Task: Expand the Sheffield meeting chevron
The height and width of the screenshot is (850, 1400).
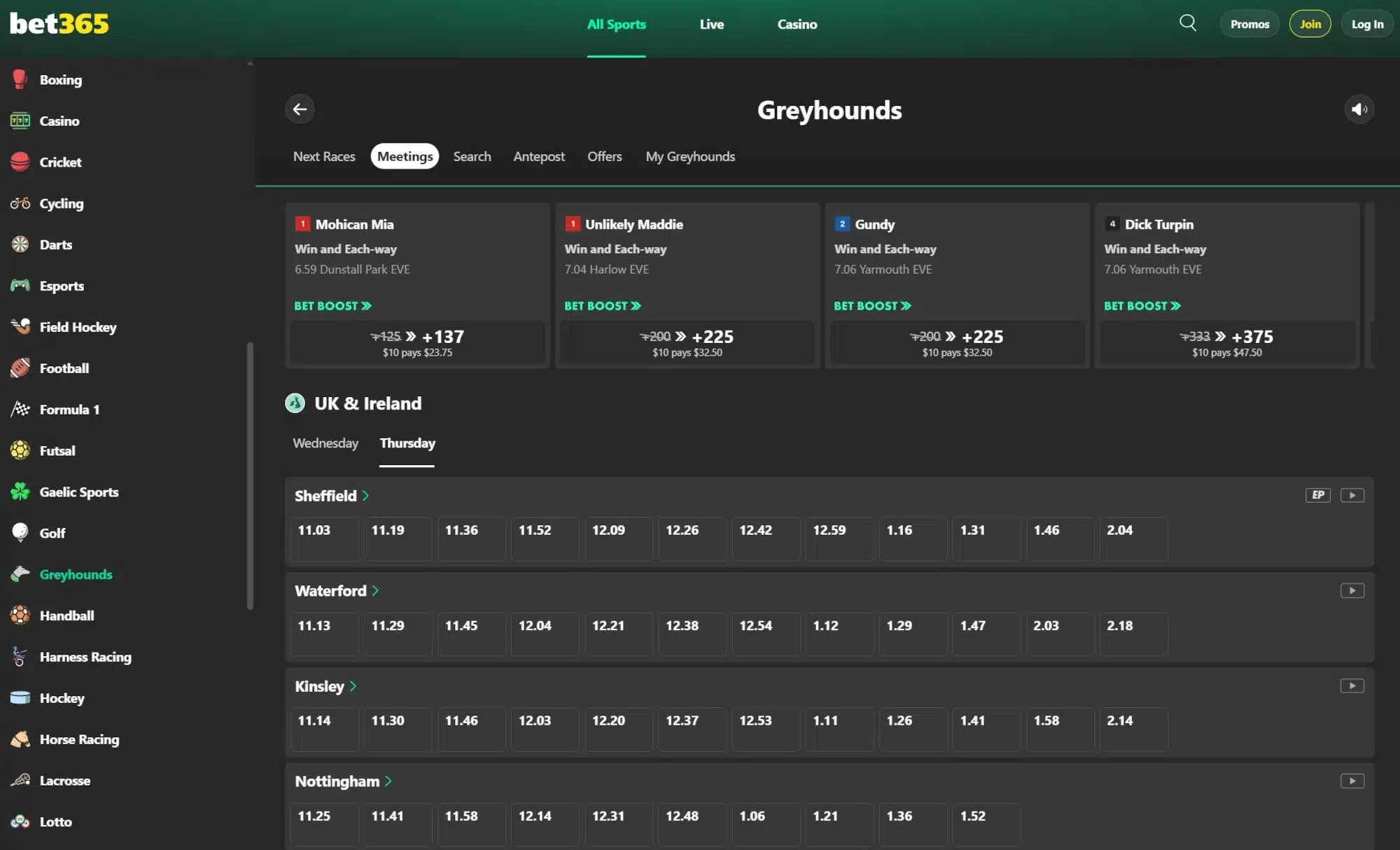Action: coord(365,496)
